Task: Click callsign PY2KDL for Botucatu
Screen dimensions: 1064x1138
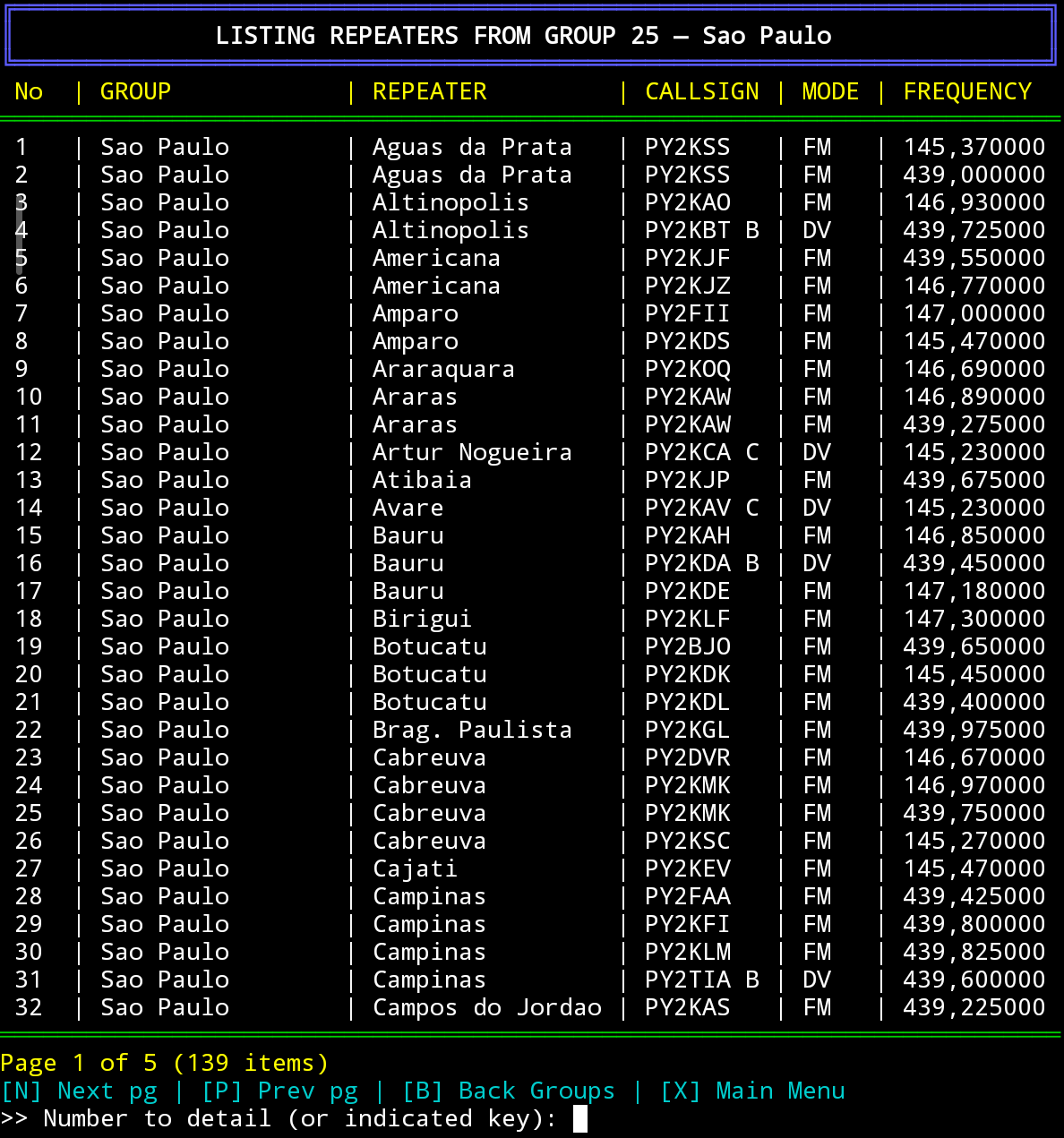Action: point(688,702)
